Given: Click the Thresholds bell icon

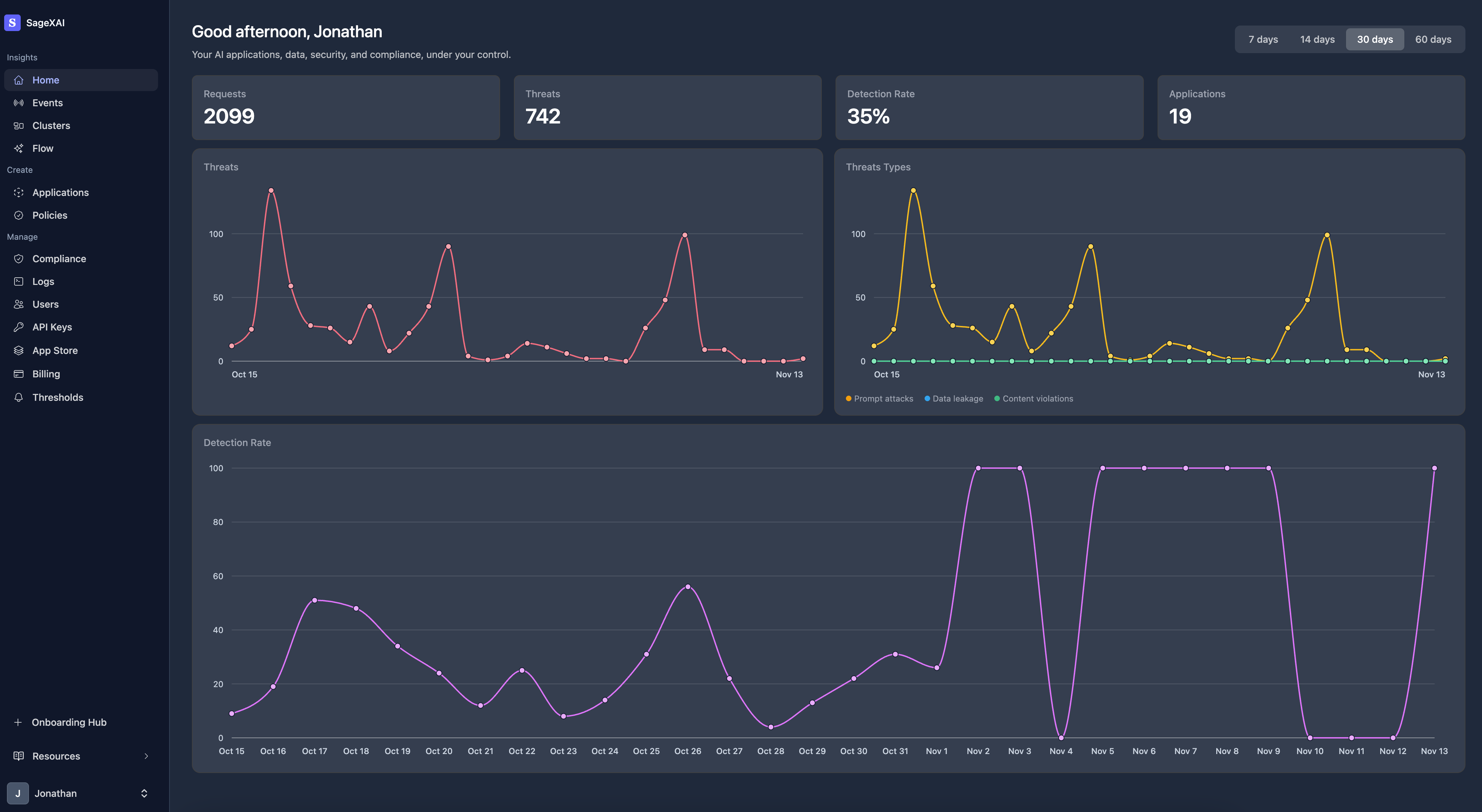Looking at the screenshot, I should (x=19, y=397).
